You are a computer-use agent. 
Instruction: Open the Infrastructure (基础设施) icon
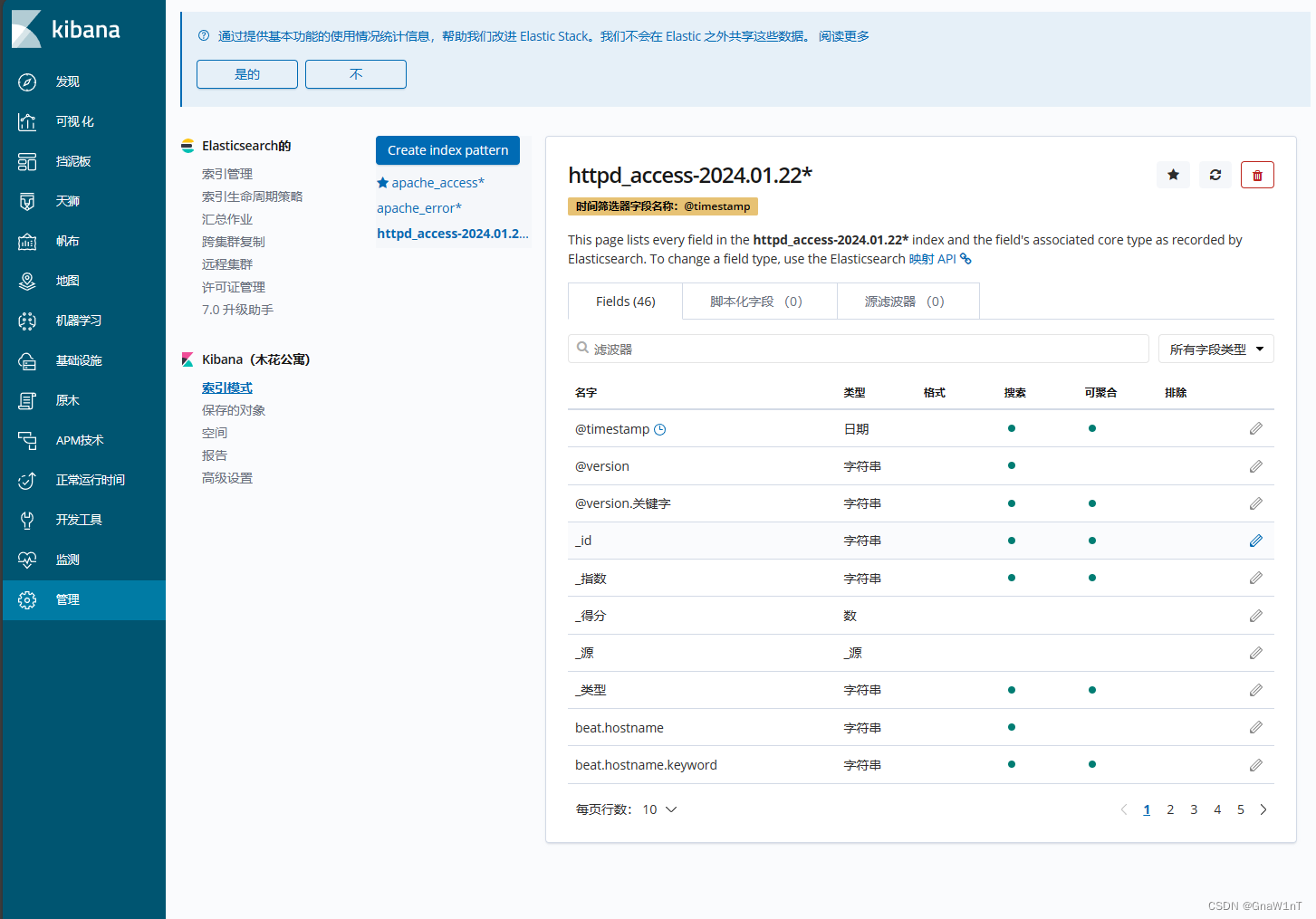pyautogui.click(x=27, y=361)
